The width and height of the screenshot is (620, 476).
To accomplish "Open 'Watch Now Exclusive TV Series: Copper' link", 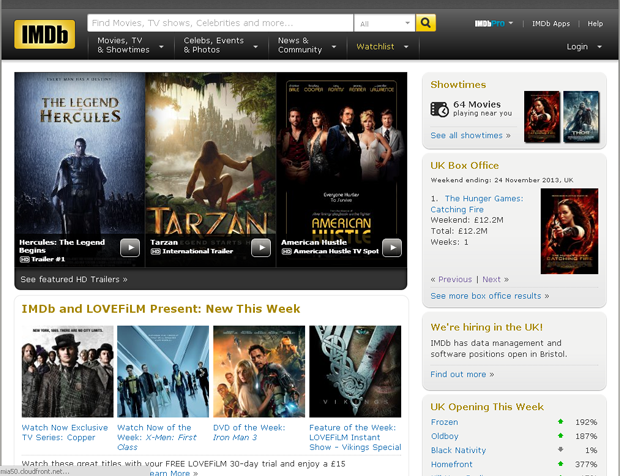I will pyautogui.click(x=65, y=433).
